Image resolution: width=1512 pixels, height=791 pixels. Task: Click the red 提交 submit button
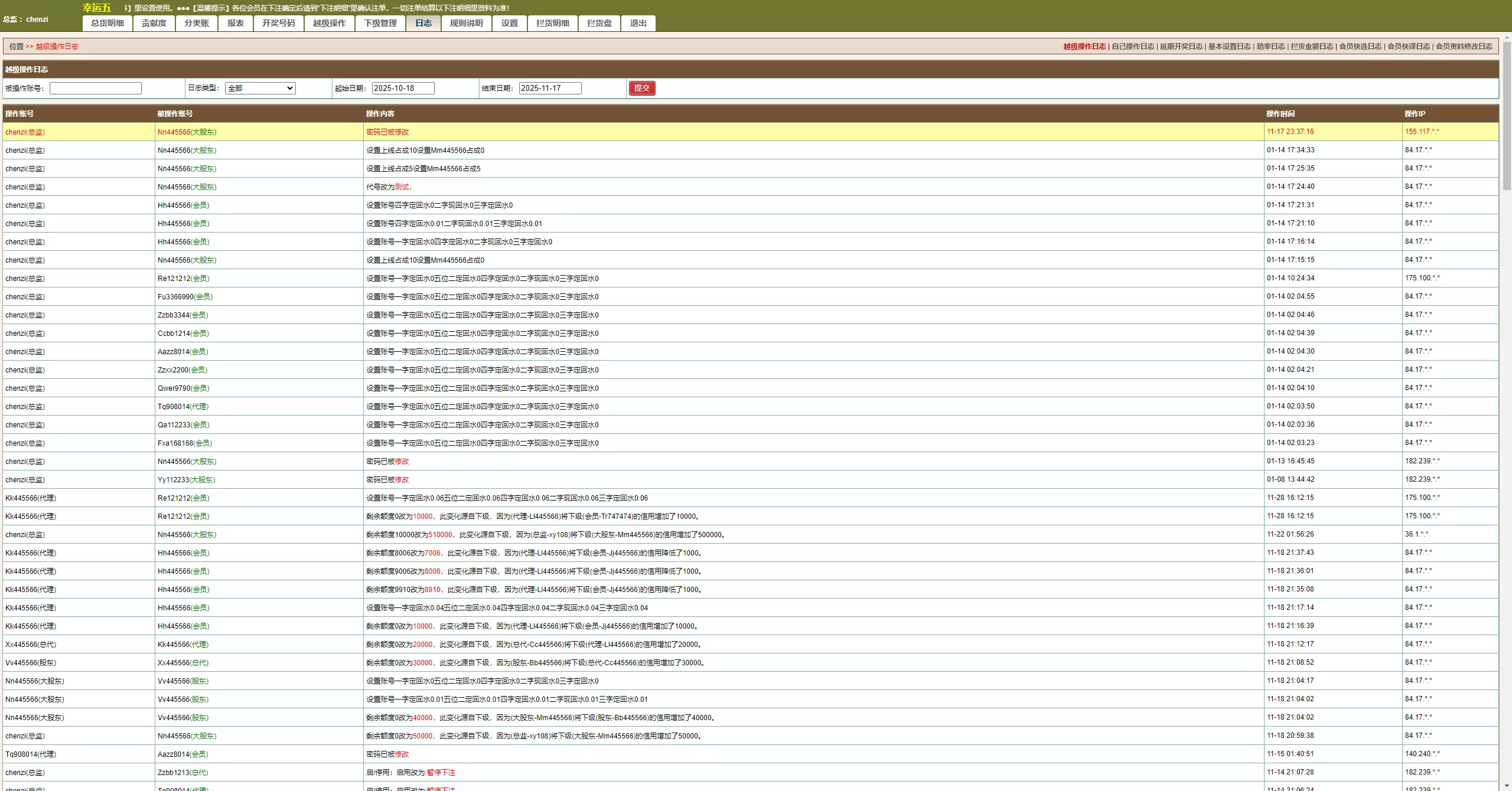[642, 88]
